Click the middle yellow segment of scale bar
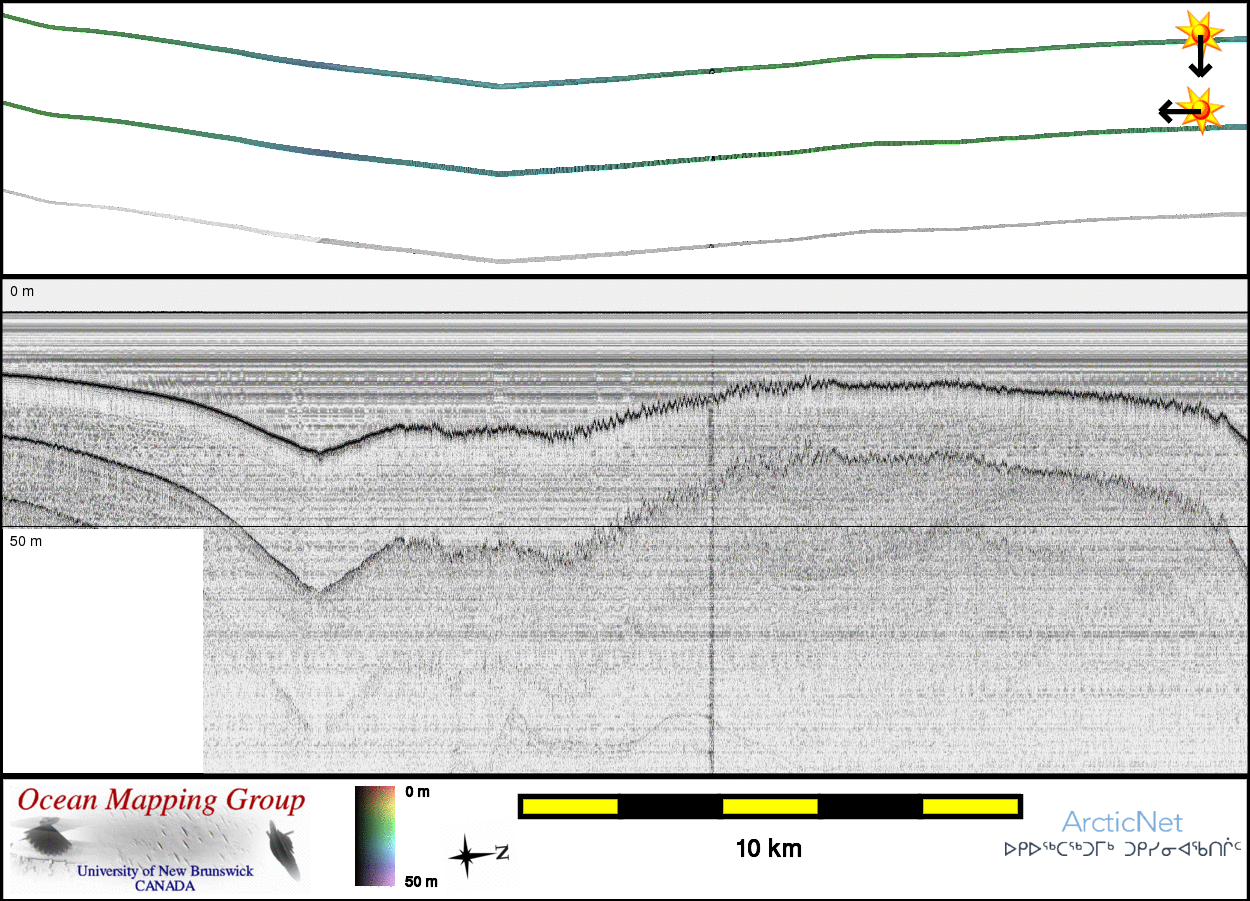1250x901 pixels. coord(770,806)
